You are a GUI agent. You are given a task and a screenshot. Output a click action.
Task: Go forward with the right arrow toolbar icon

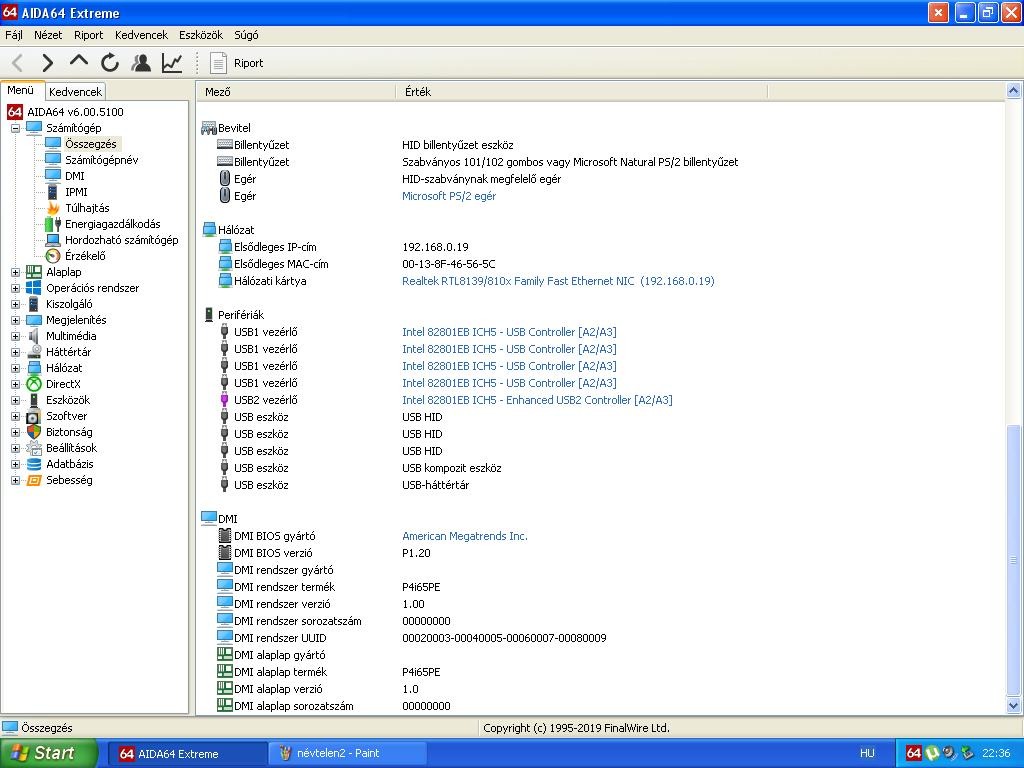point(47,63)
